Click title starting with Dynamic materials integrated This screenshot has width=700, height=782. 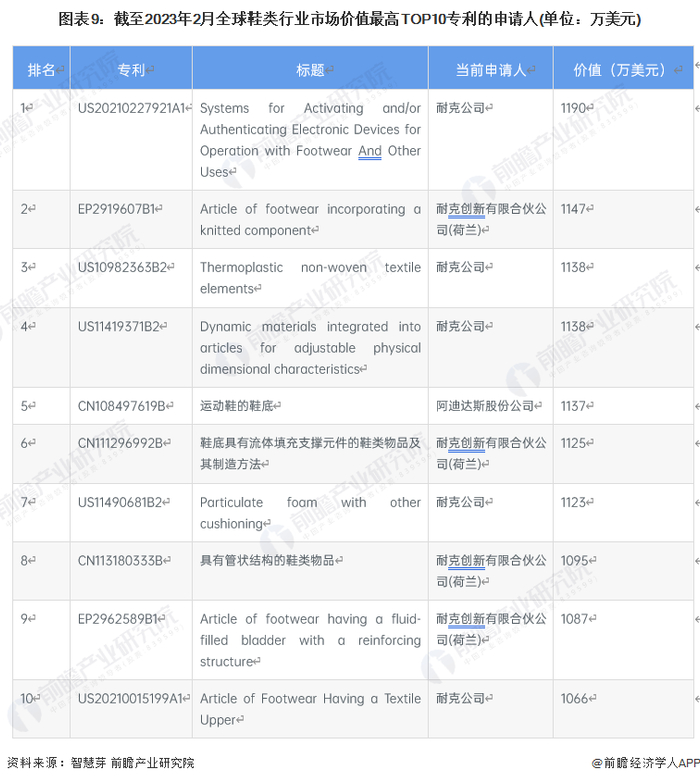pos(310,348)
